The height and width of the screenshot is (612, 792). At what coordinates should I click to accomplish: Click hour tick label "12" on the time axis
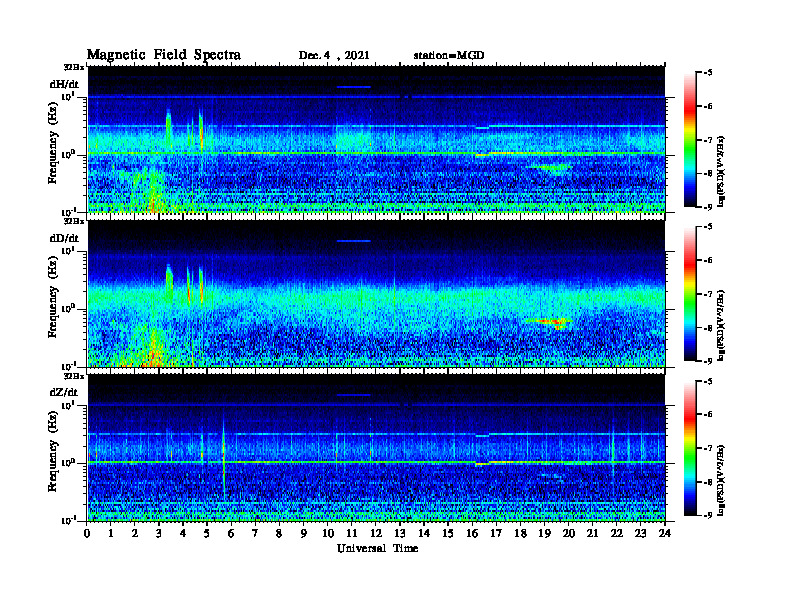click(376, 534)
